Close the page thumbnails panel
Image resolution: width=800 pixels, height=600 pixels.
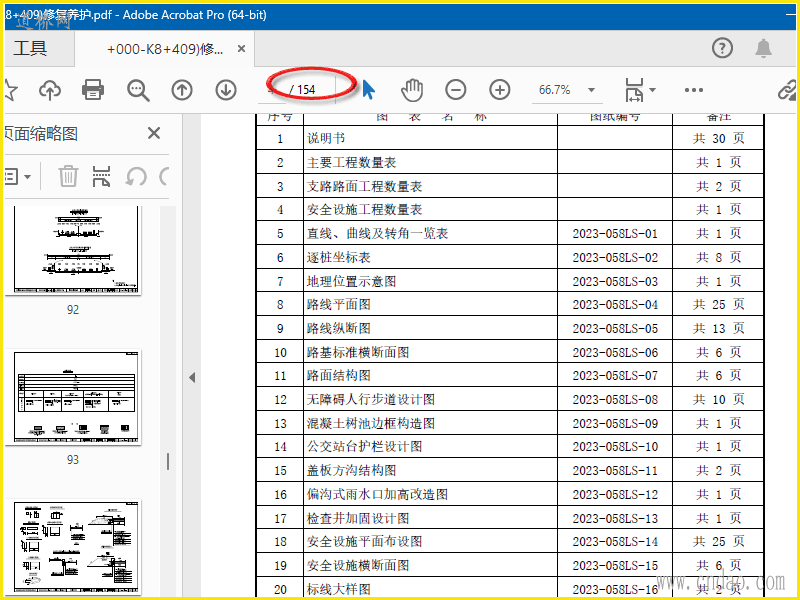(154, 133)
